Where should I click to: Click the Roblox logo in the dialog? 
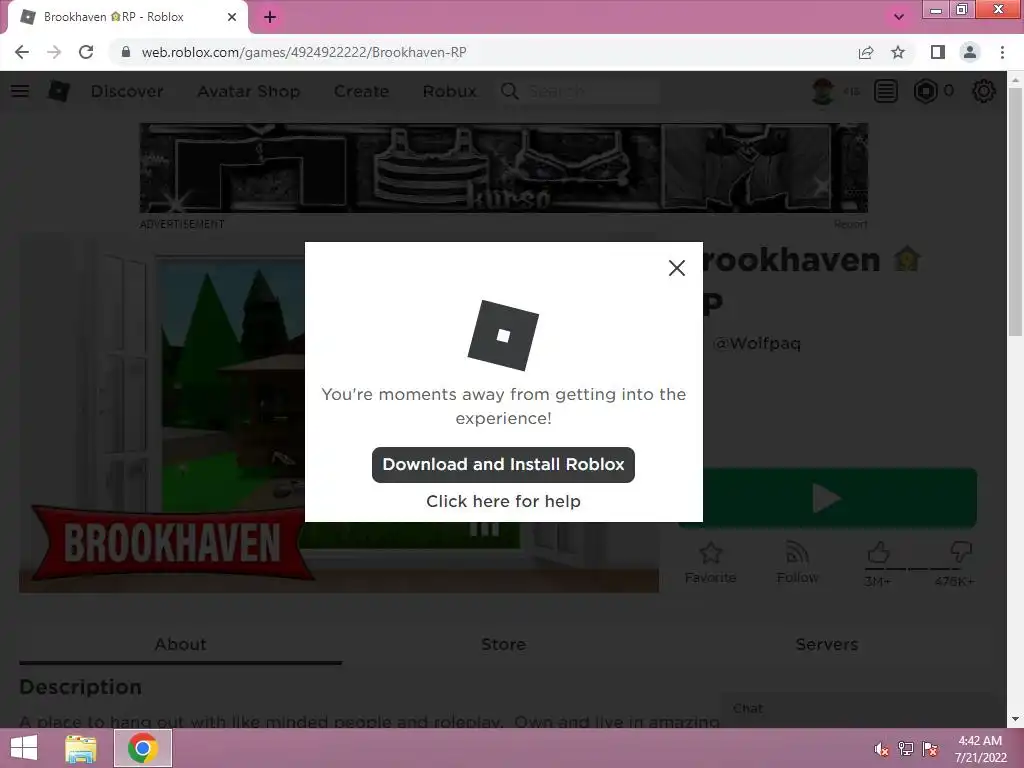point(503,335)
